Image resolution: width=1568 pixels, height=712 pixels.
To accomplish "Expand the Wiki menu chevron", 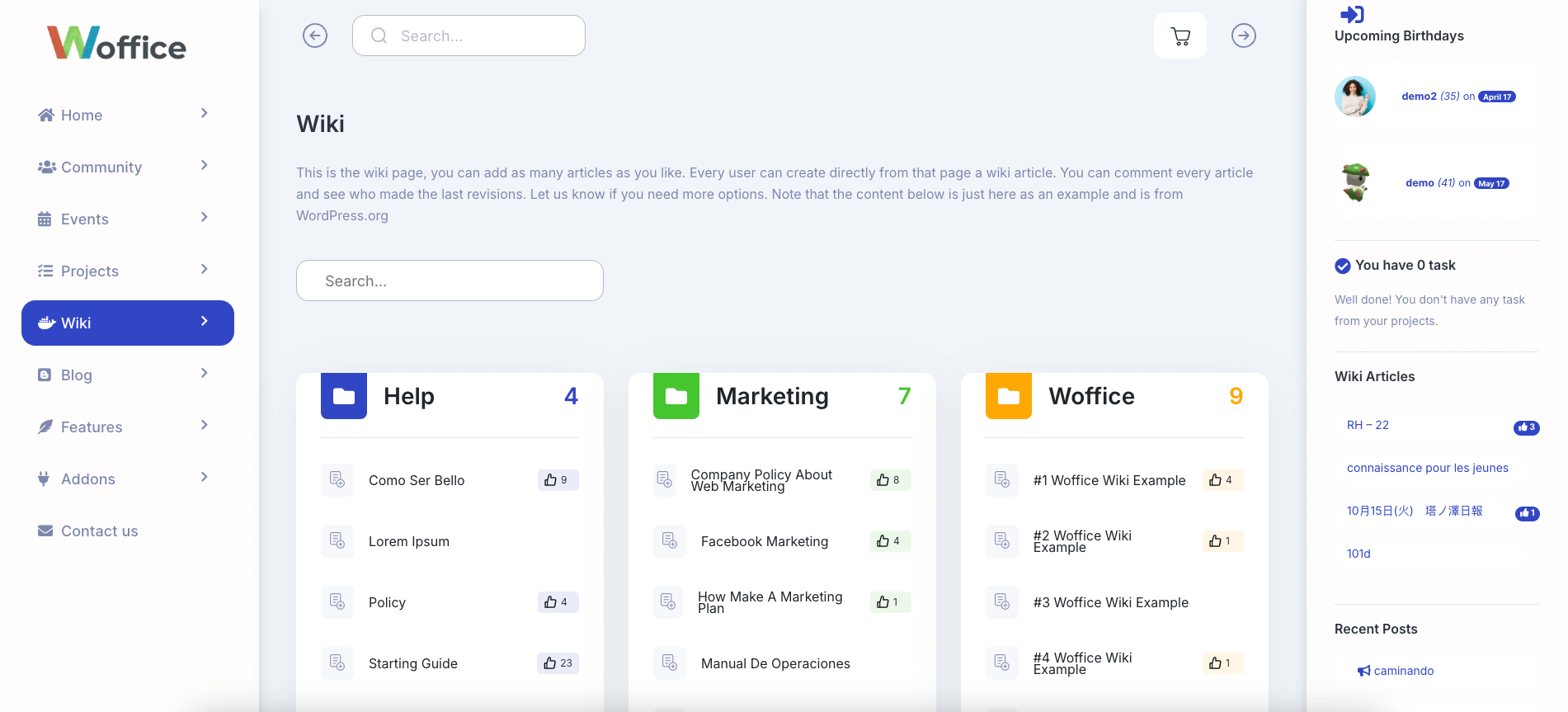I will pyautogui.click(x=205, y=321).
